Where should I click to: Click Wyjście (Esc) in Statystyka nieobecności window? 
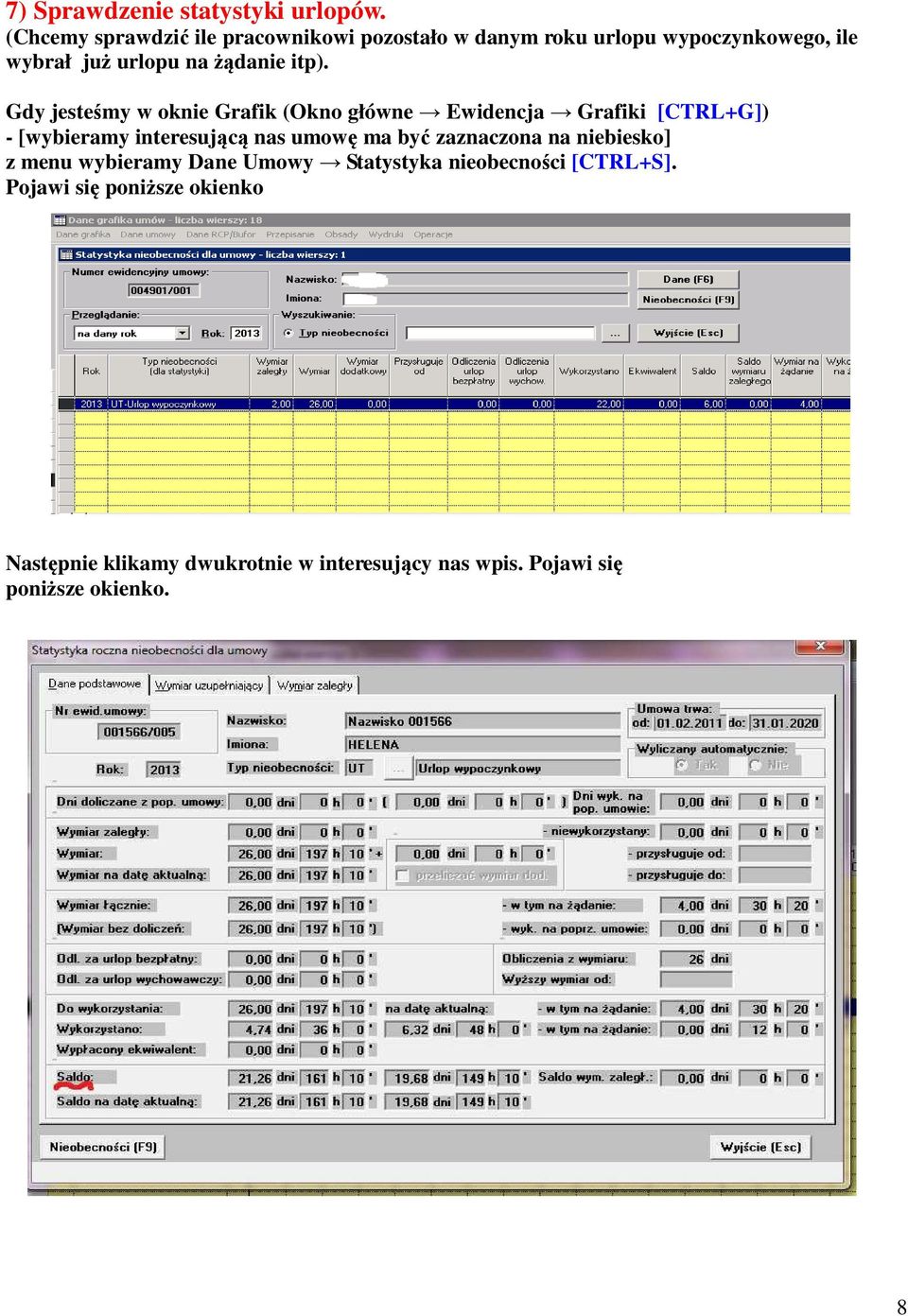688,333
